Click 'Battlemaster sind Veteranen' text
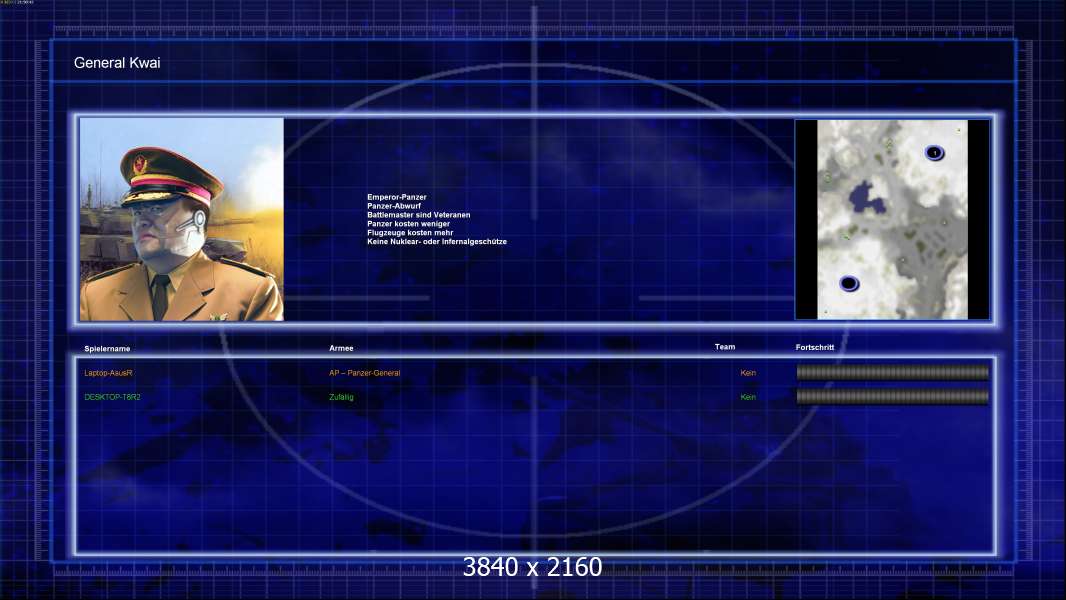 419,215
